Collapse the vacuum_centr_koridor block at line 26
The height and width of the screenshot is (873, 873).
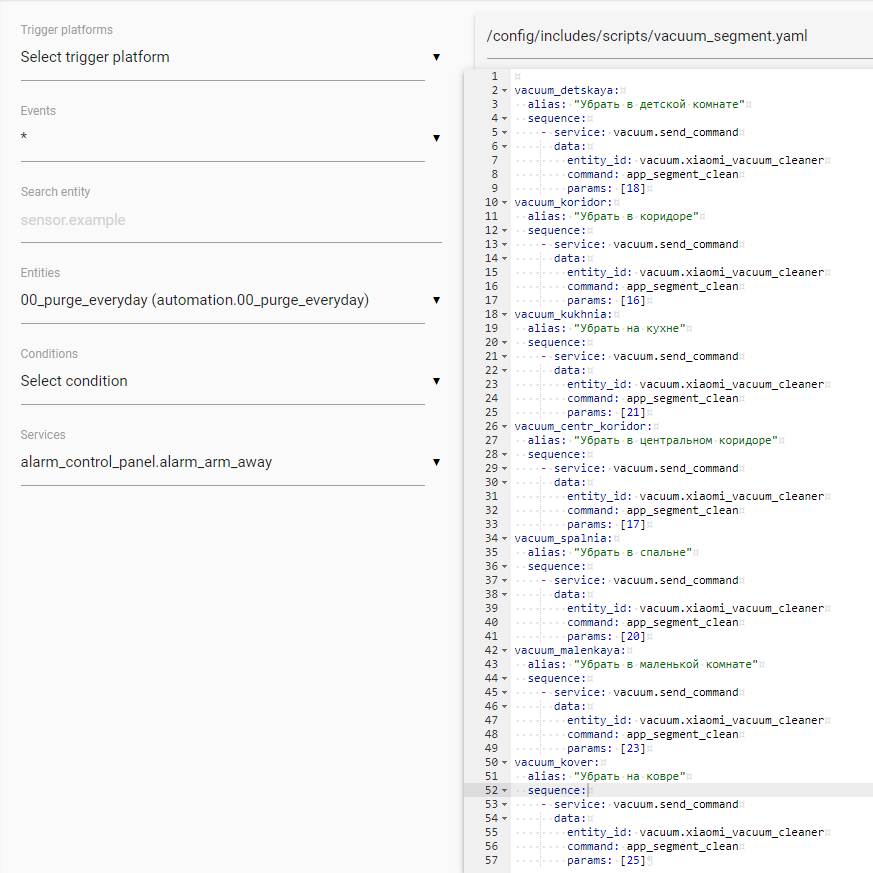click(504, 426)
